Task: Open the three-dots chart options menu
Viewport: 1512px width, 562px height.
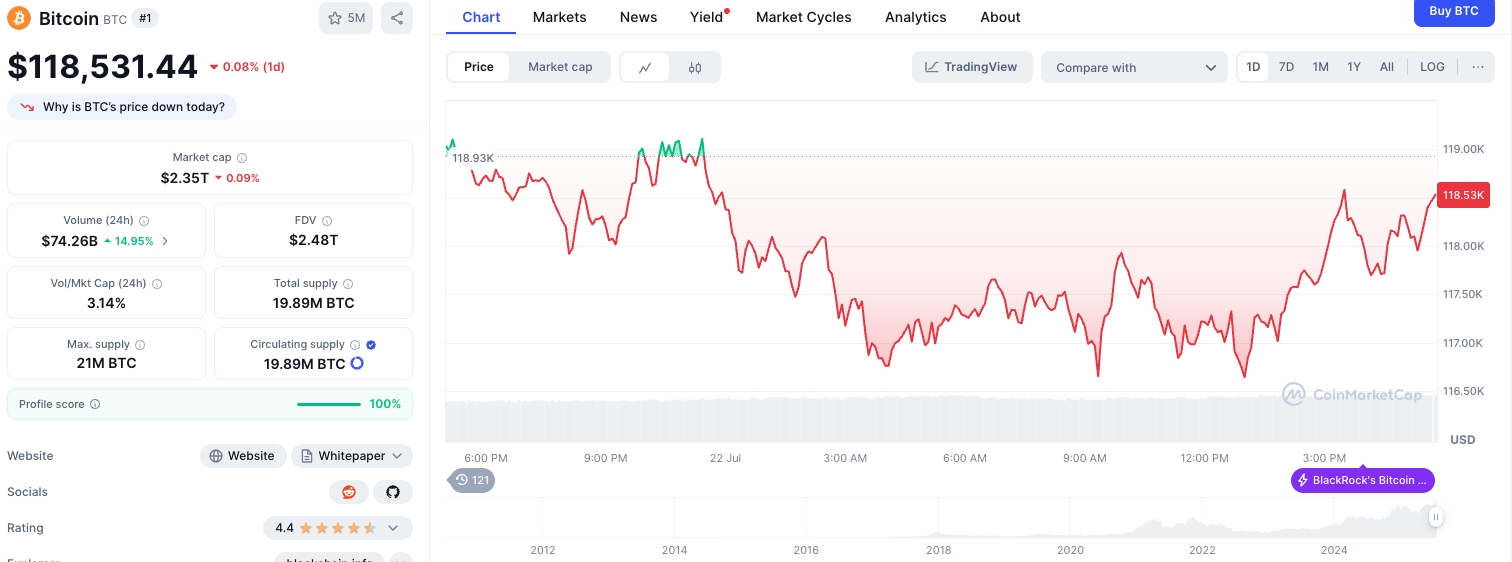Action: [1477, 67]
